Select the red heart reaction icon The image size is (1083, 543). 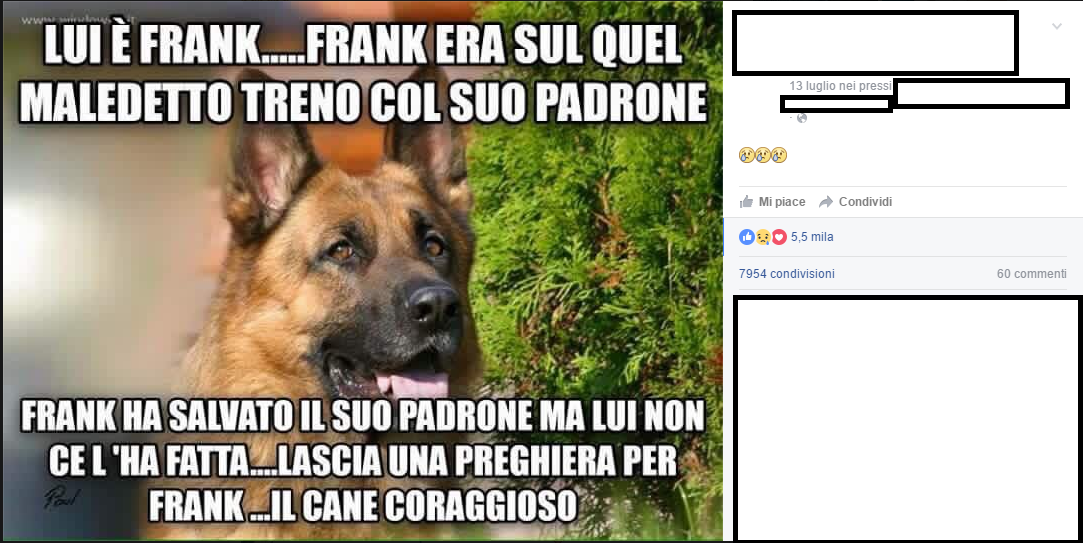point(779,237)
